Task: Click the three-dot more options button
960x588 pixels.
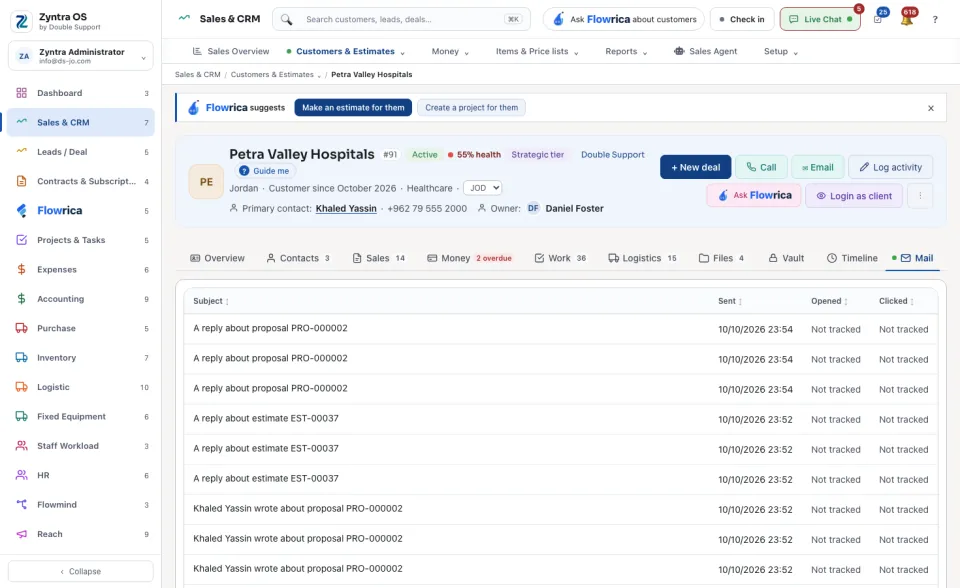Action: [x=920, y=196]
